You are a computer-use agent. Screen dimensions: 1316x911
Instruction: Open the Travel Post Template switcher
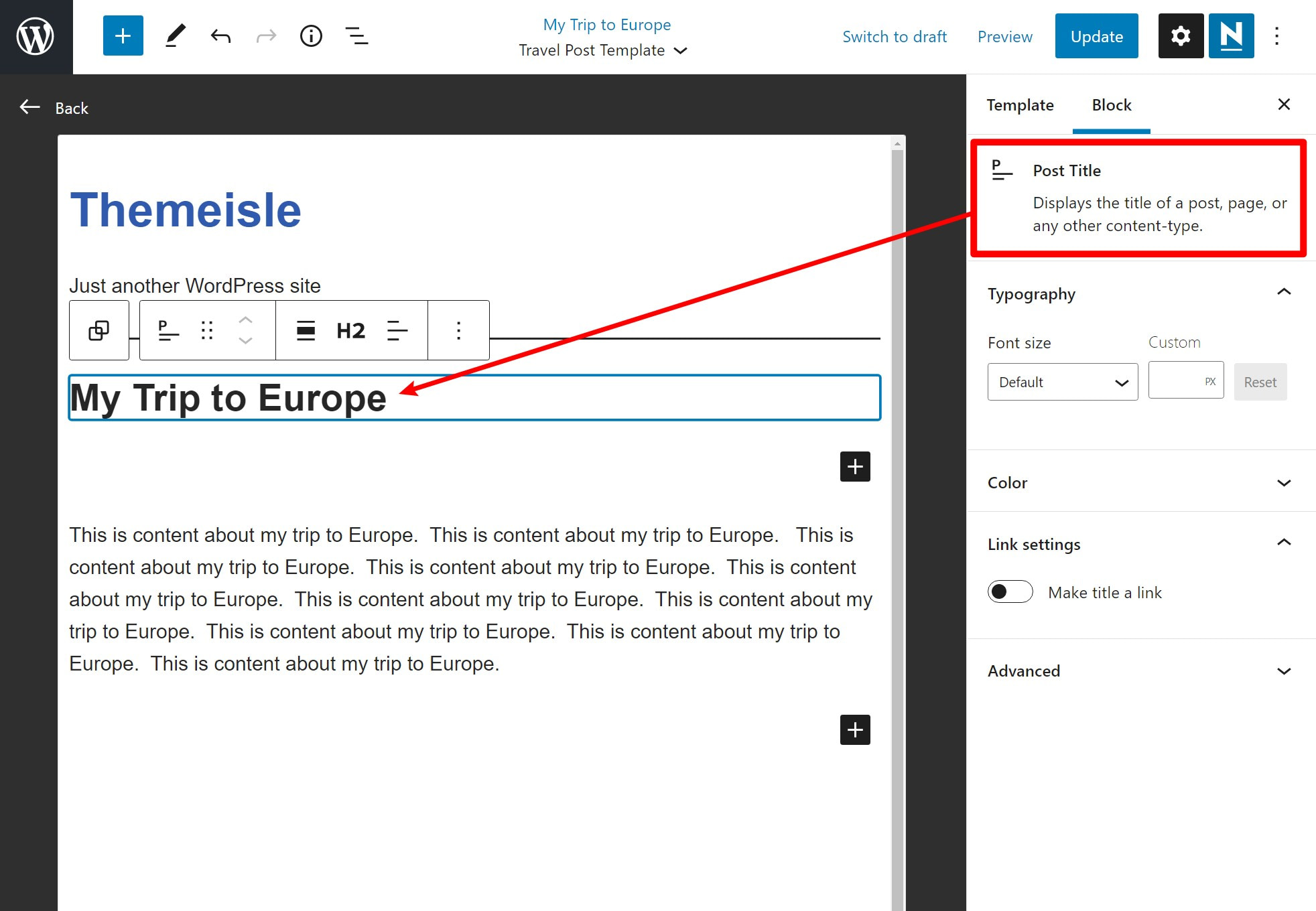[602, 50]
